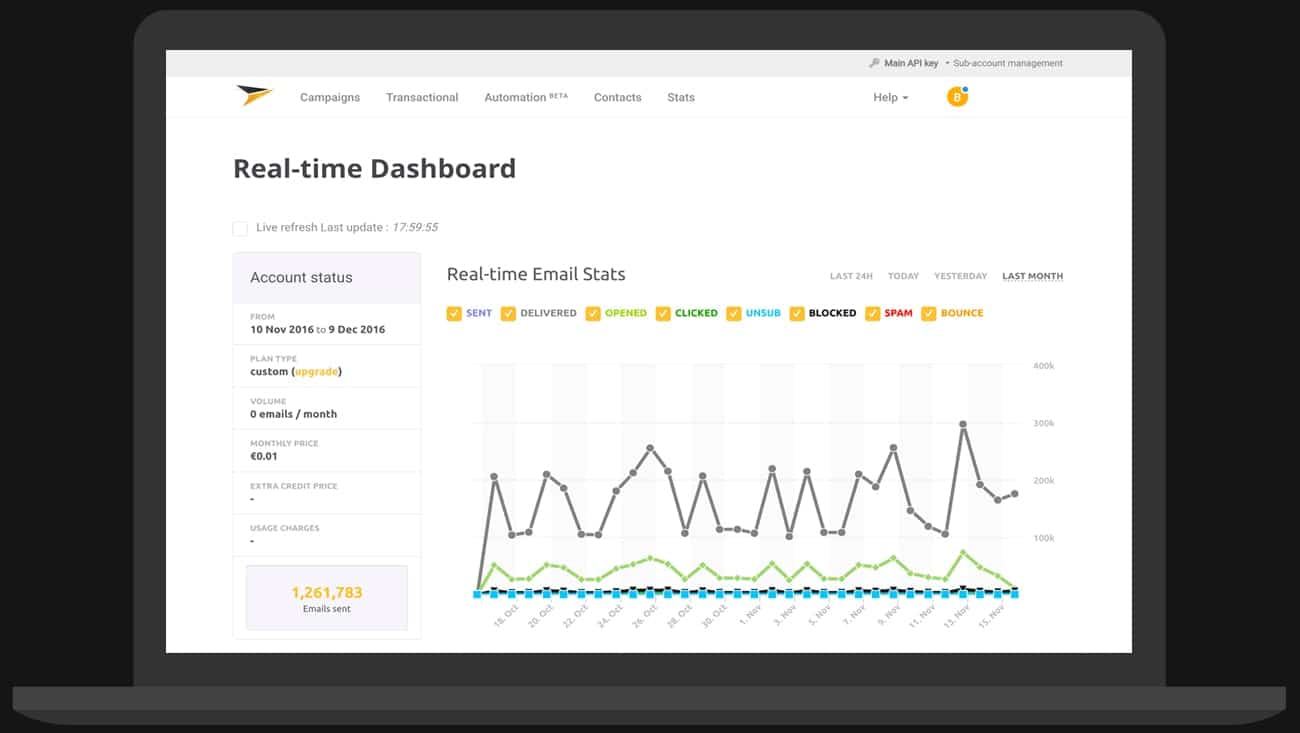The image size is (1300, 733).
Task: Click the 18. Oct axis date label
Action: (507, 614)
